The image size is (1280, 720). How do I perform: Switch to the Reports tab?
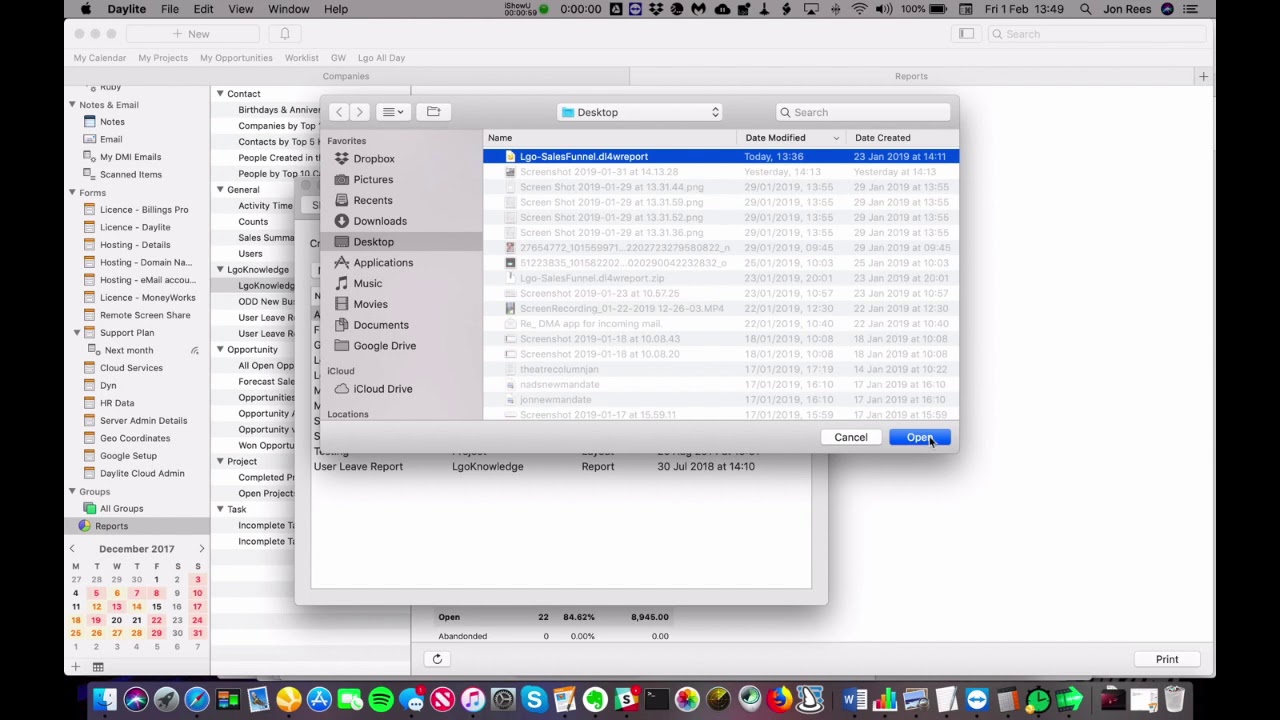911,76
